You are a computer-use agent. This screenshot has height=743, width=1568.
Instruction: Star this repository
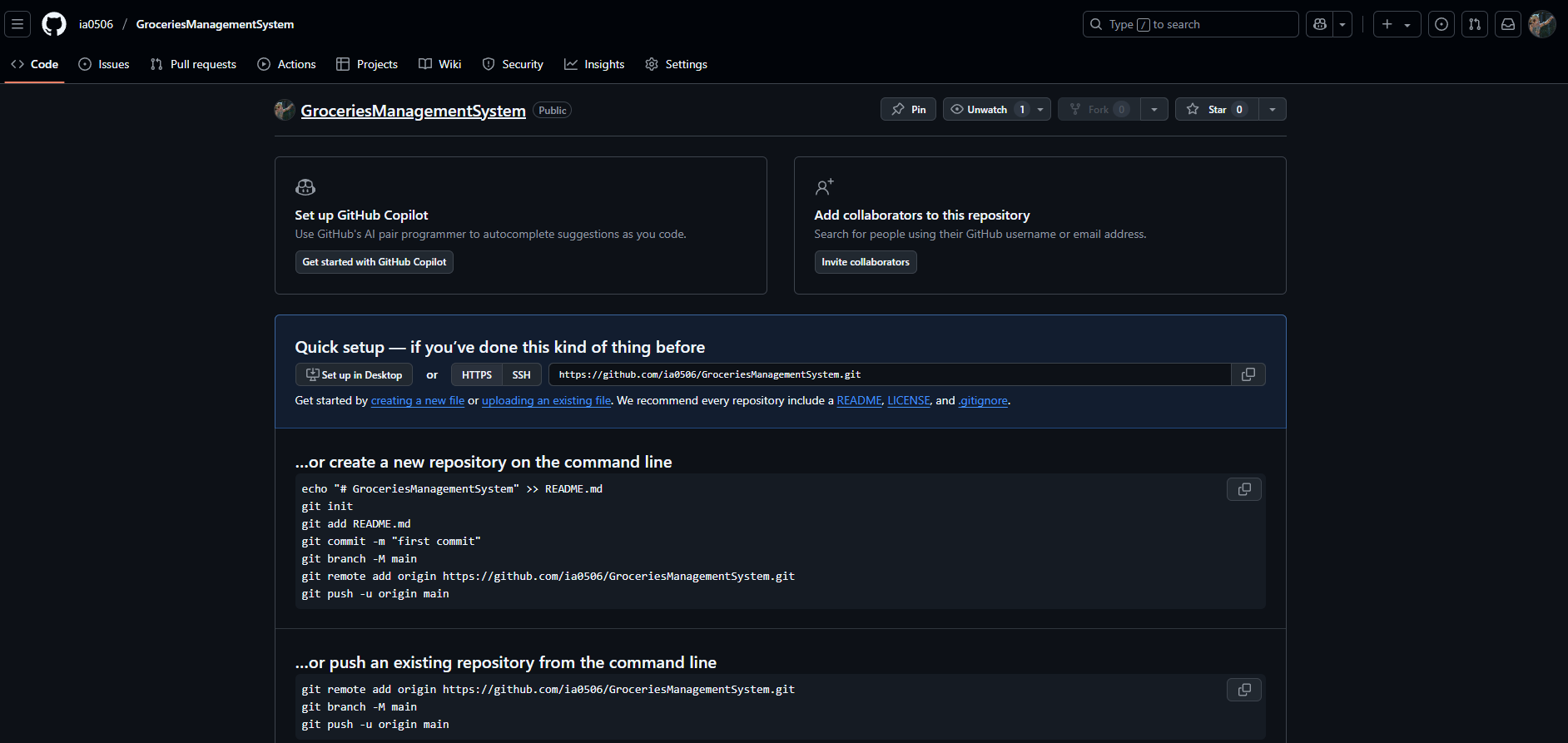click(x=1216, y=109)
